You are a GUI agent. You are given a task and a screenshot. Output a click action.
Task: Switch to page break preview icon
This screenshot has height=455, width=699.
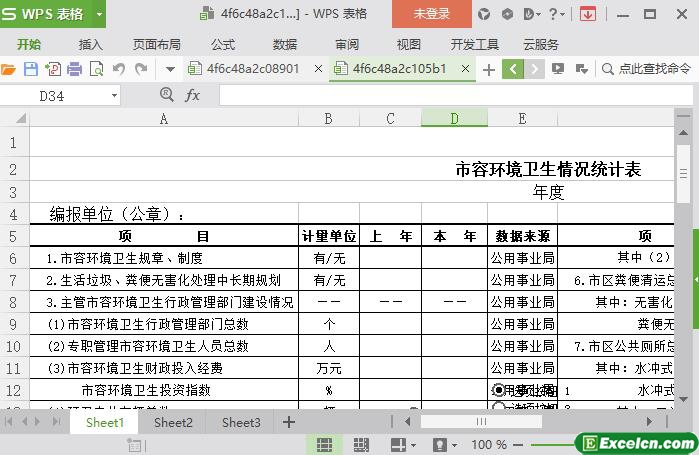point(361,444)
